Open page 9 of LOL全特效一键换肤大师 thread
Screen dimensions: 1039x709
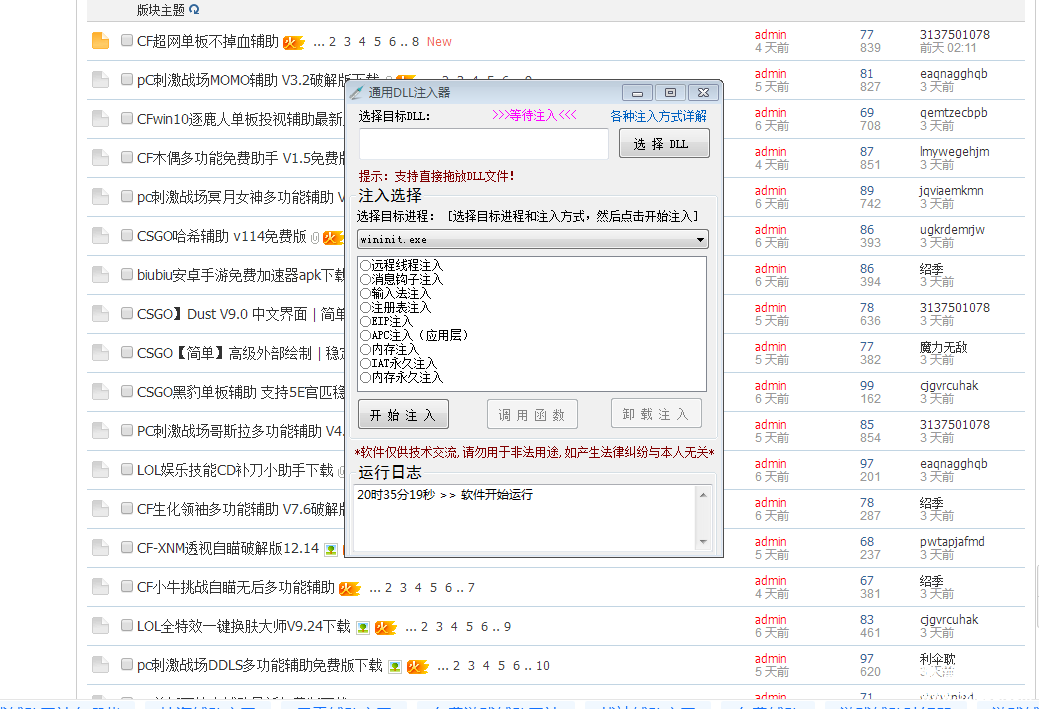pyautogui.click(x=507, y=627)
